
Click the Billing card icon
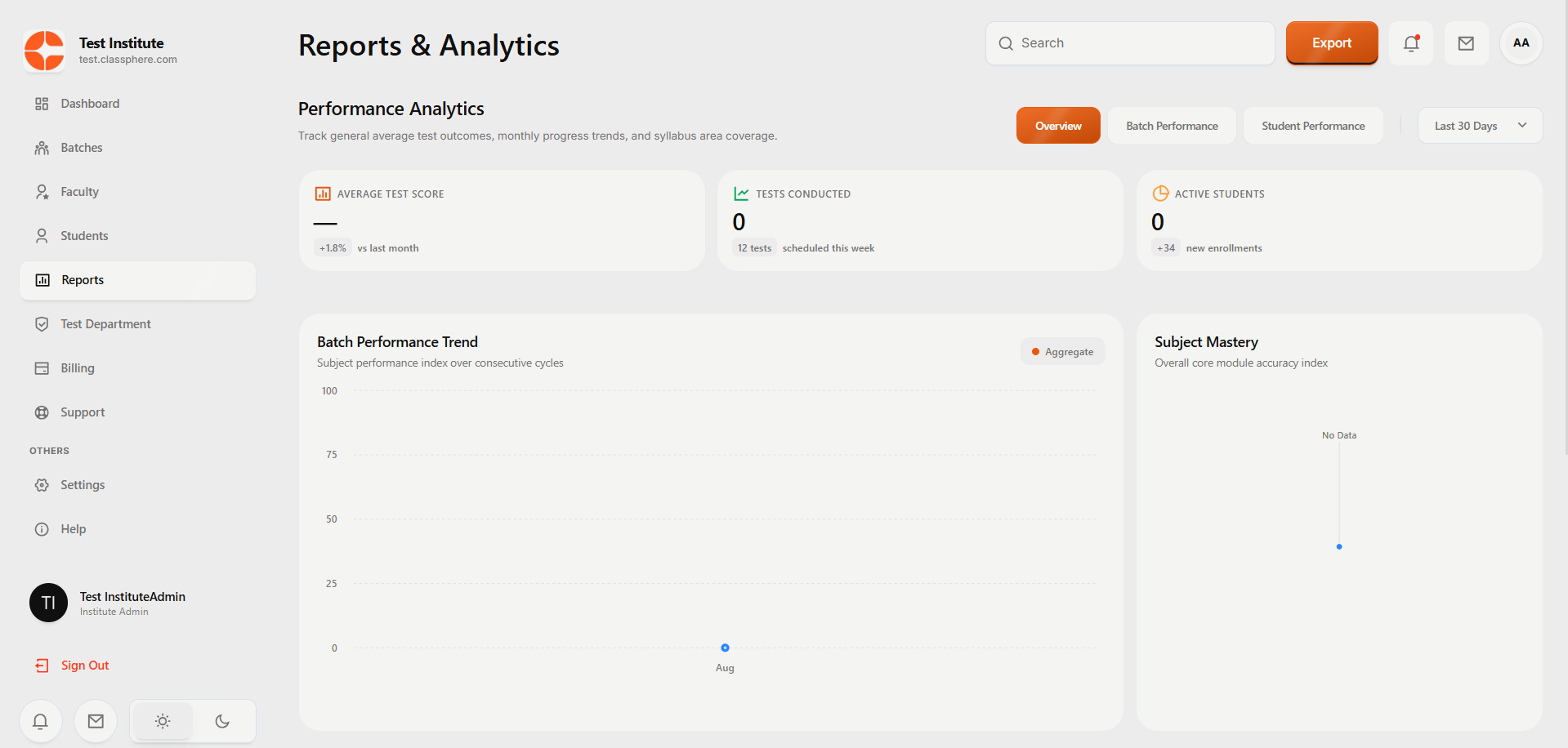[42, 368]
